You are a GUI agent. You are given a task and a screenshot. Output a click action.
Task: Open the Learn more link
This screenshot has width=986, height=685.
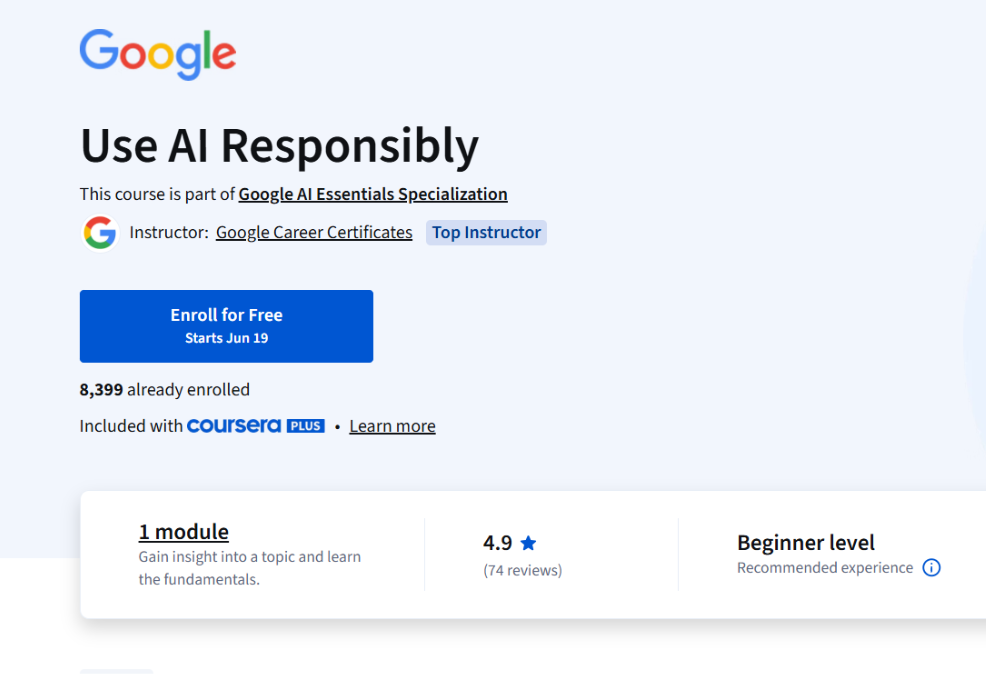392,425
